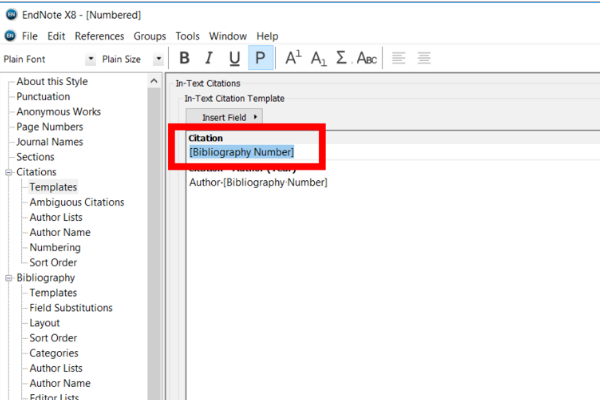Click EndNote X8 title bar icon

tap(11, 15)
